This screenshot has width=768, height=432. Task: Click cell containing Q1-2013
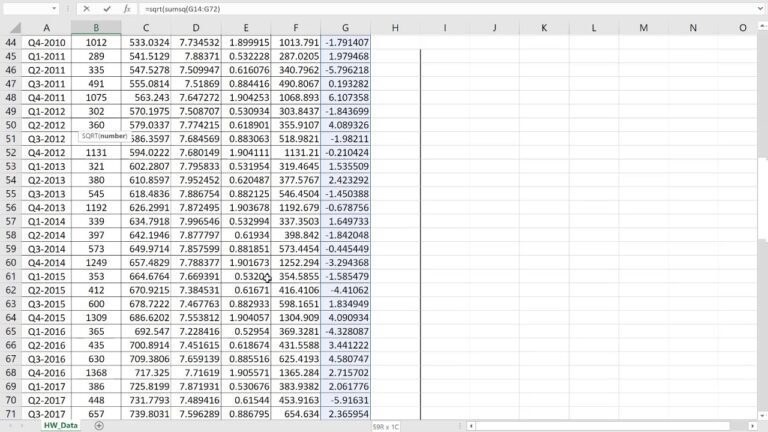(47, 166)
